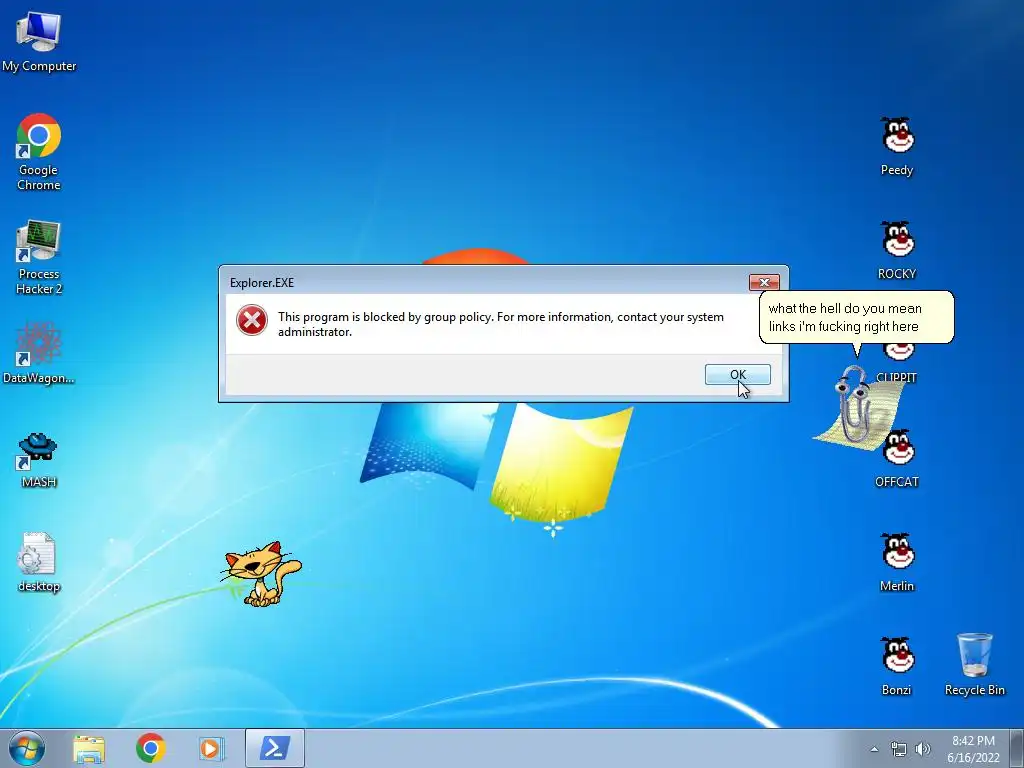Select the ROCKY agent icon
The image size is (1024, 768).
[x=897, y=251]
